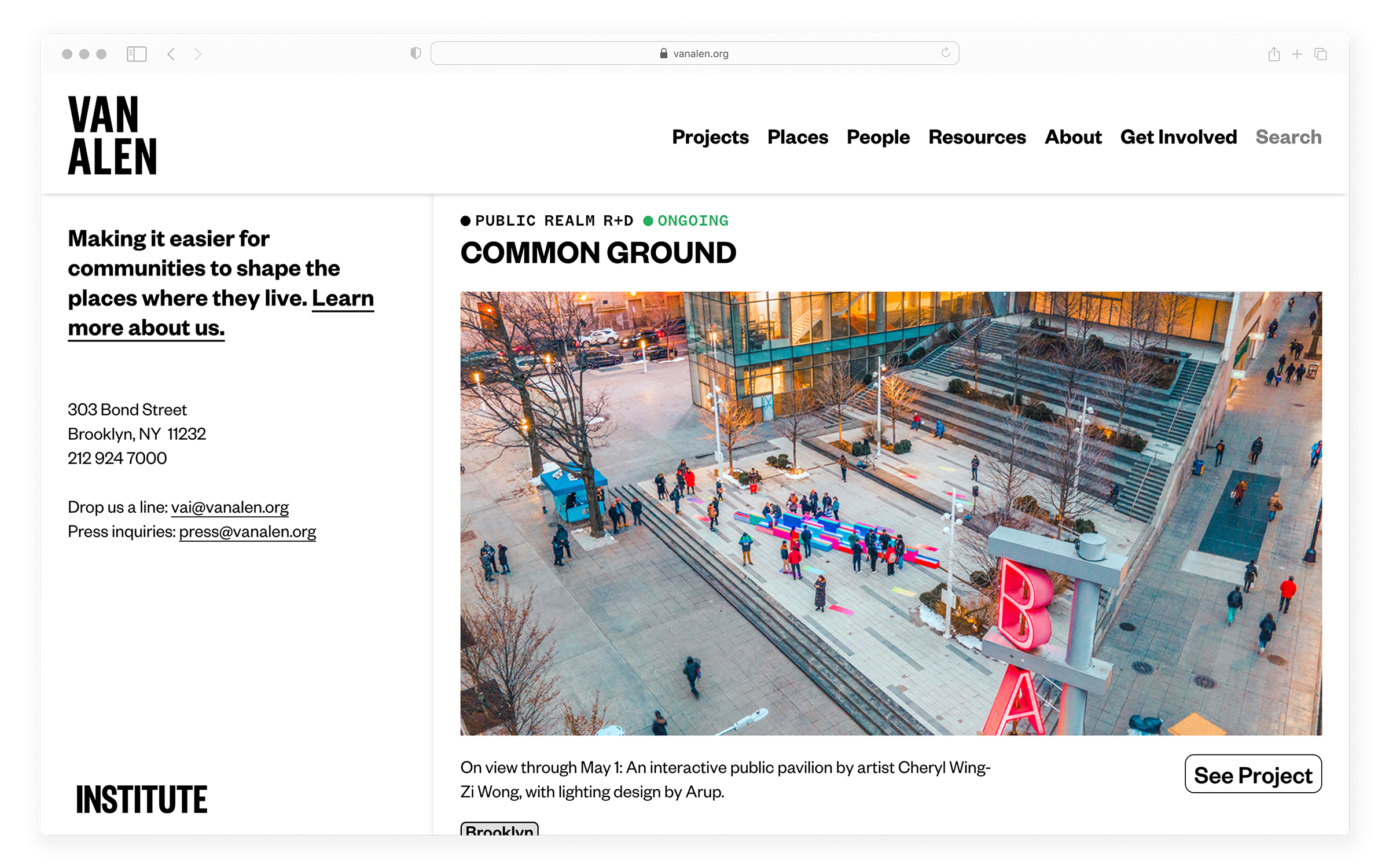This screenshot has height=868, width=1389.
Task: Follow the Learn more about us link
Action: pos(146,328)
